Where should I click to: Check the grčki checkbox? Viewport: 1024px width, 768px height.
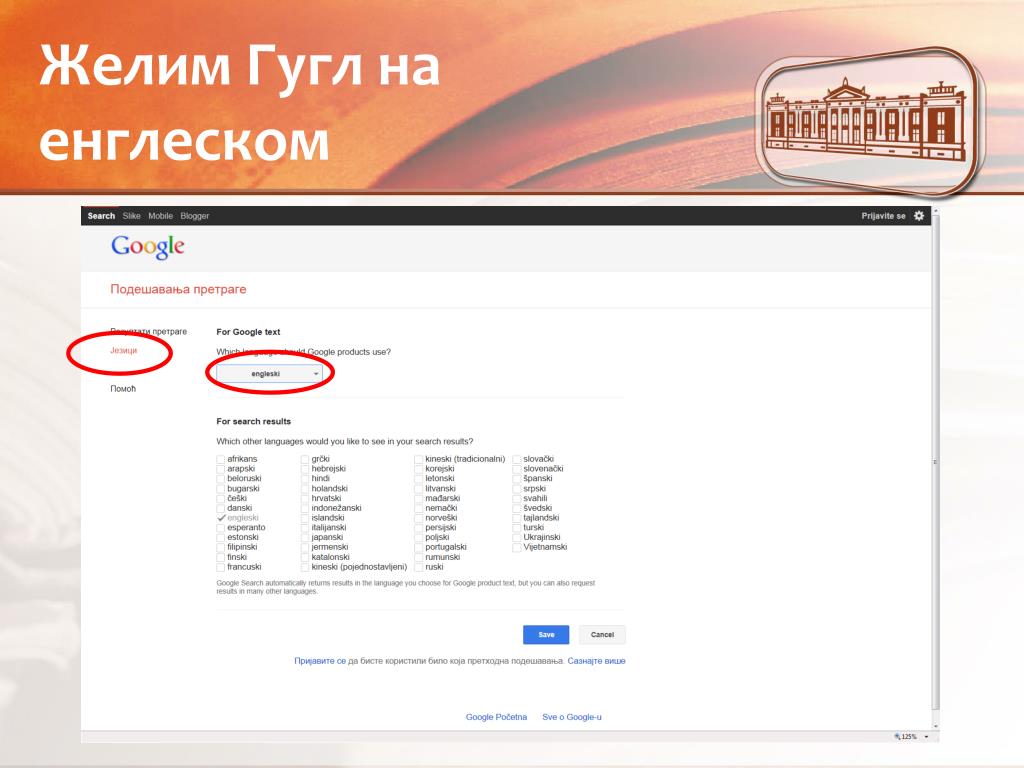click(305, 459)
